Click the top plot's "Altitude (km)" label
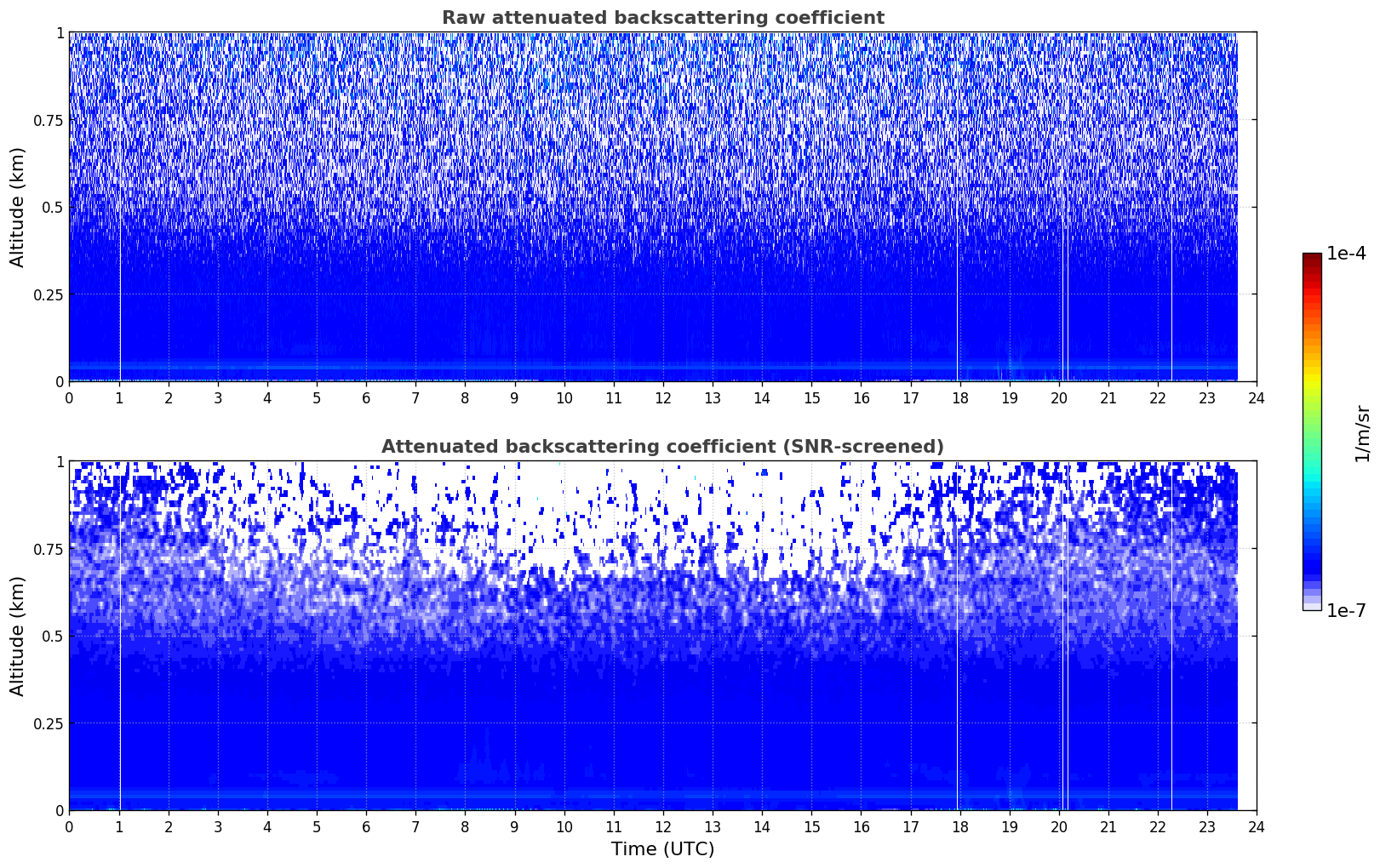The height and width of the screenshot is (868, 1380). (18, 207)
